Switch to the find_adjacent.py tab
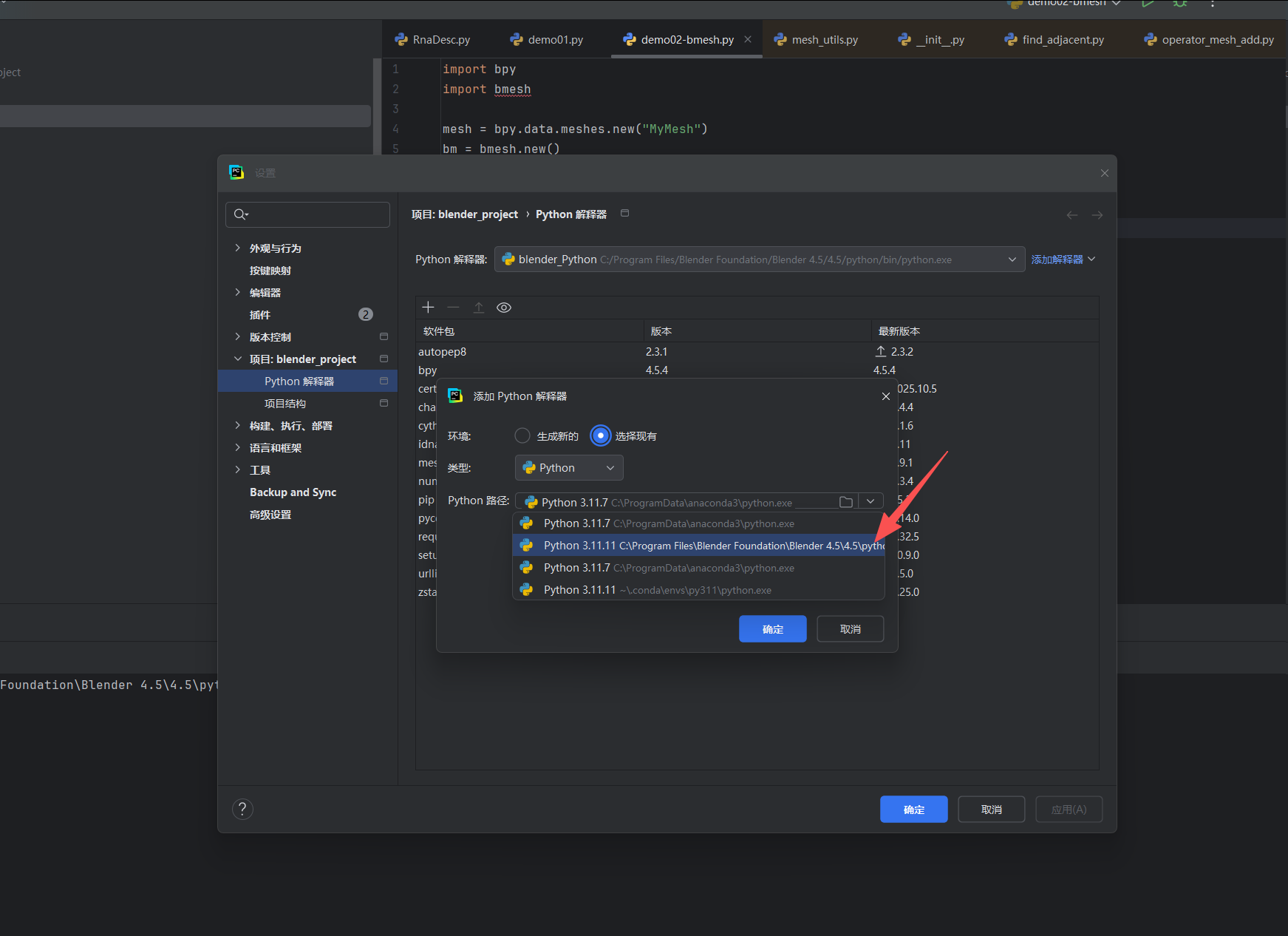 point(1054,40)
